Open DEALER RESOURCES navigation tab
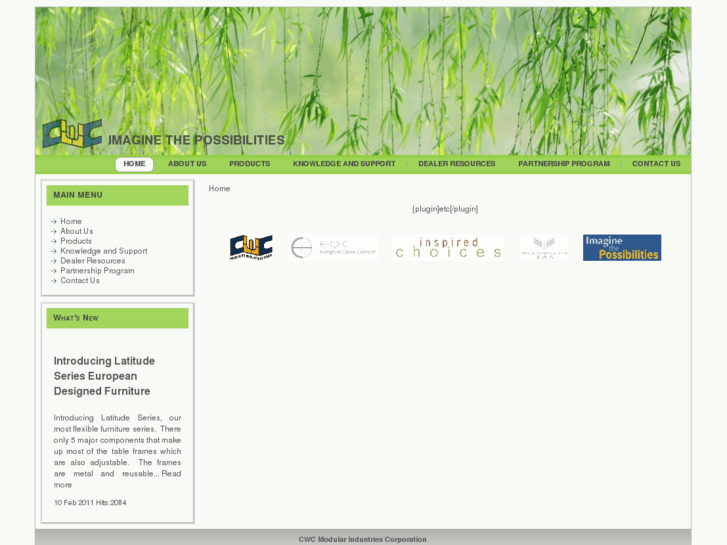Viewport: 727px width, 545px height. click(x=457, y=164)
